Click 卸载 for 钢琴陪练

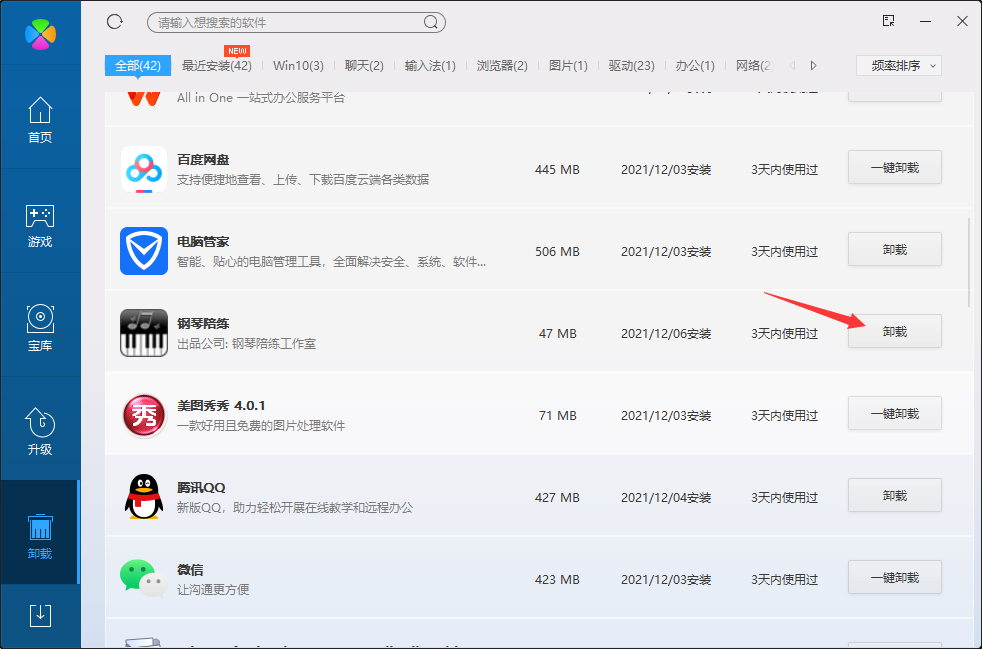(894, 331)
